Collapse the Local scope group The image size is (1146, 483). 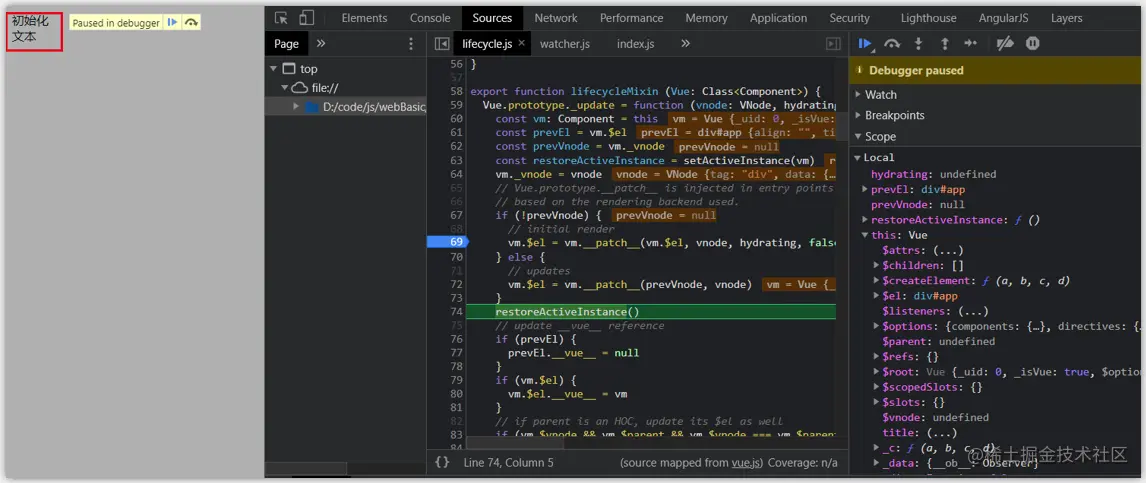click(x=857, y=157)
